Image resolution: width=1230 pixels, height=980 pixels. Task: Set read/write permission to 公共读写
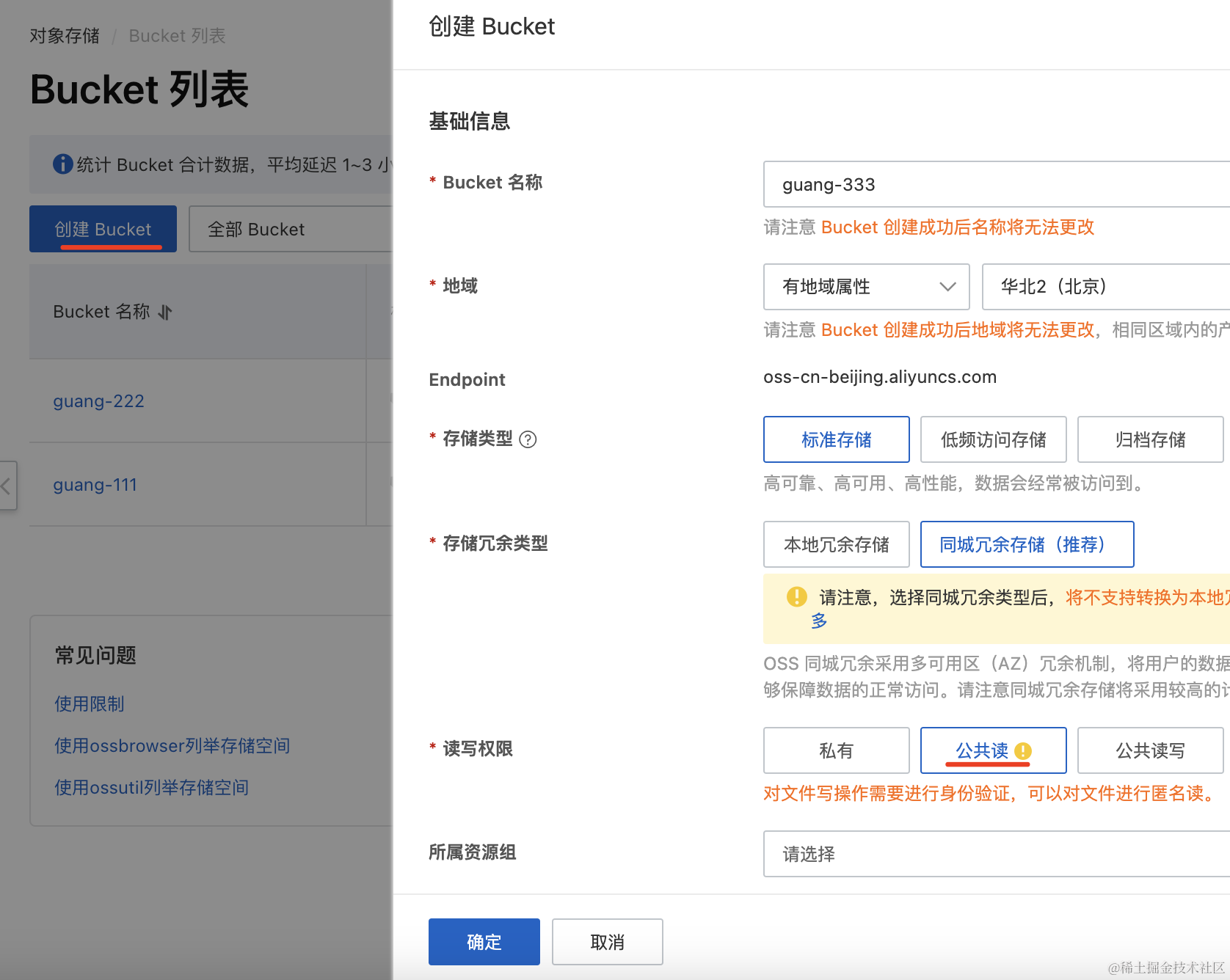coord(1149,750)
